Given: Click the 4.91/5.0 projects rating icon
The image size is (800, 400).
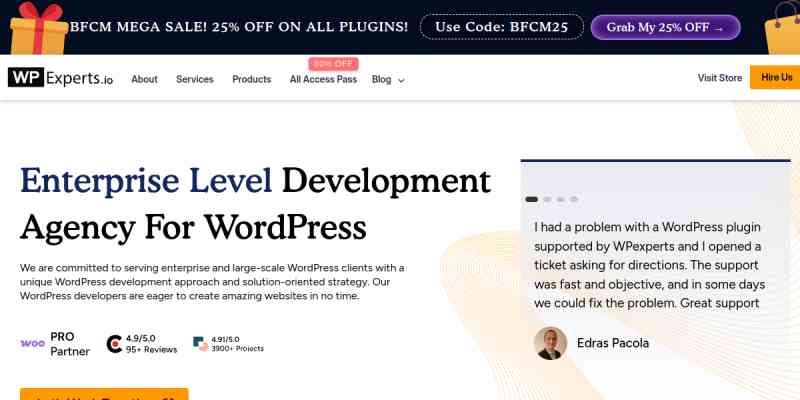Looking at the screenshot, I should pyautogui.click(x=200, y=344).
